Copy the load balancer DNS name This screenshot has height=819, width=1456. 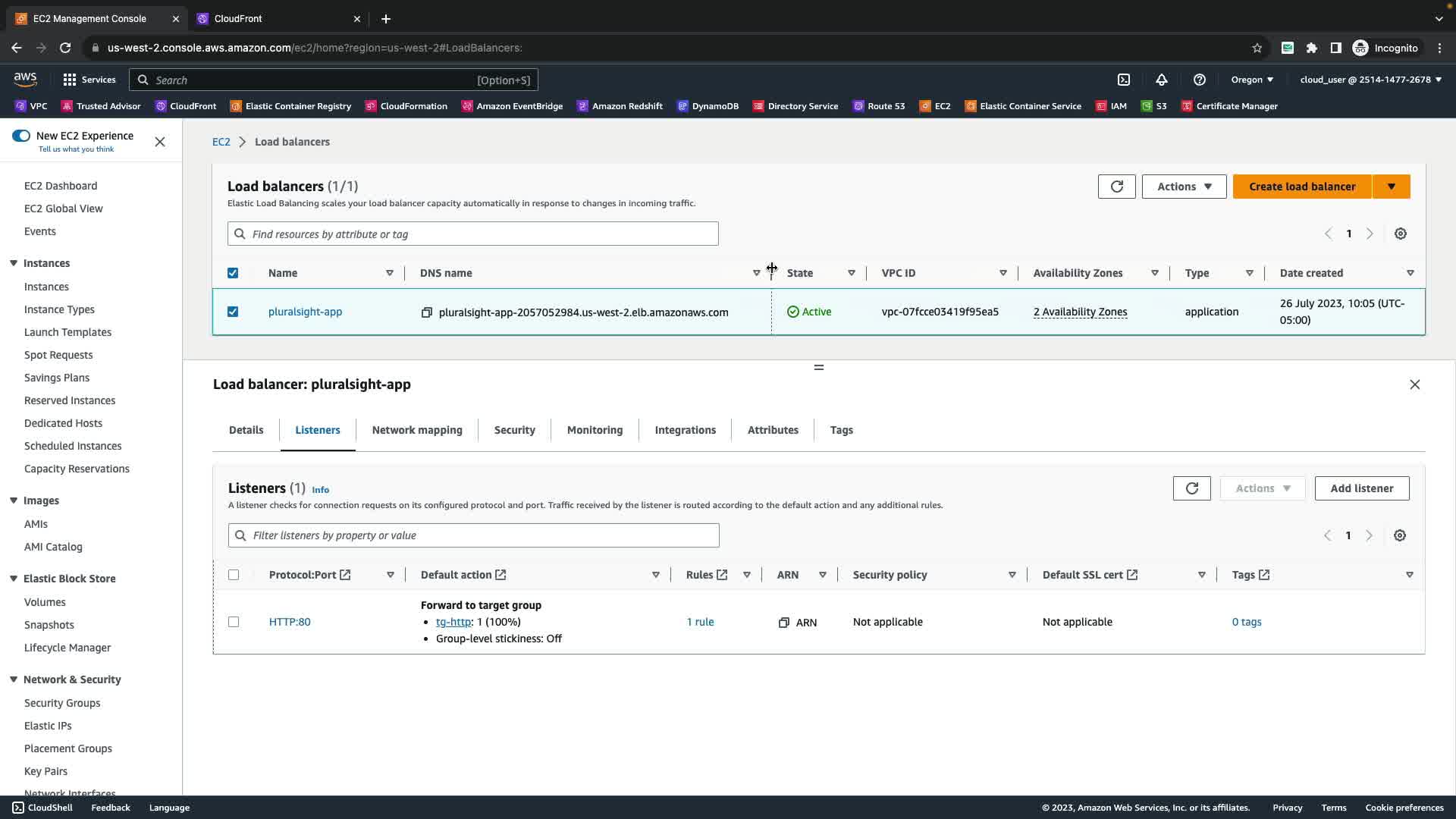(427, 312)
